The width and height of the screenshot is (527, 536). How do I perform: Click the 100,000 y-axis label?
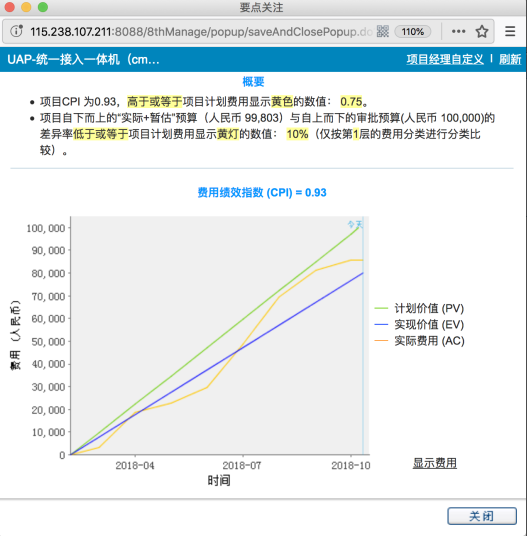coord(46,228)
